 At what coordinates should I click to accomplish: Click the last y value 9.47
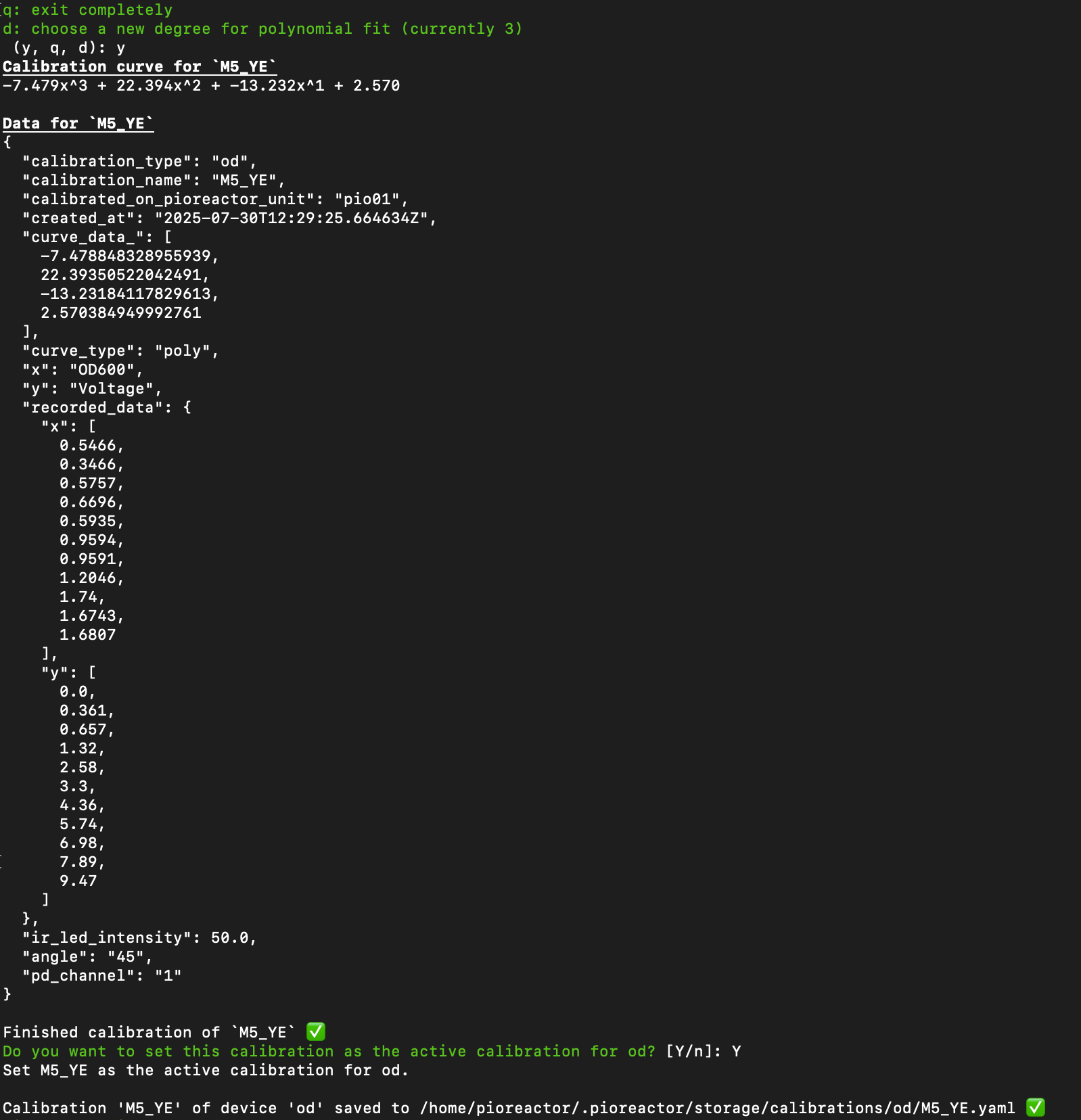point(78,881)
